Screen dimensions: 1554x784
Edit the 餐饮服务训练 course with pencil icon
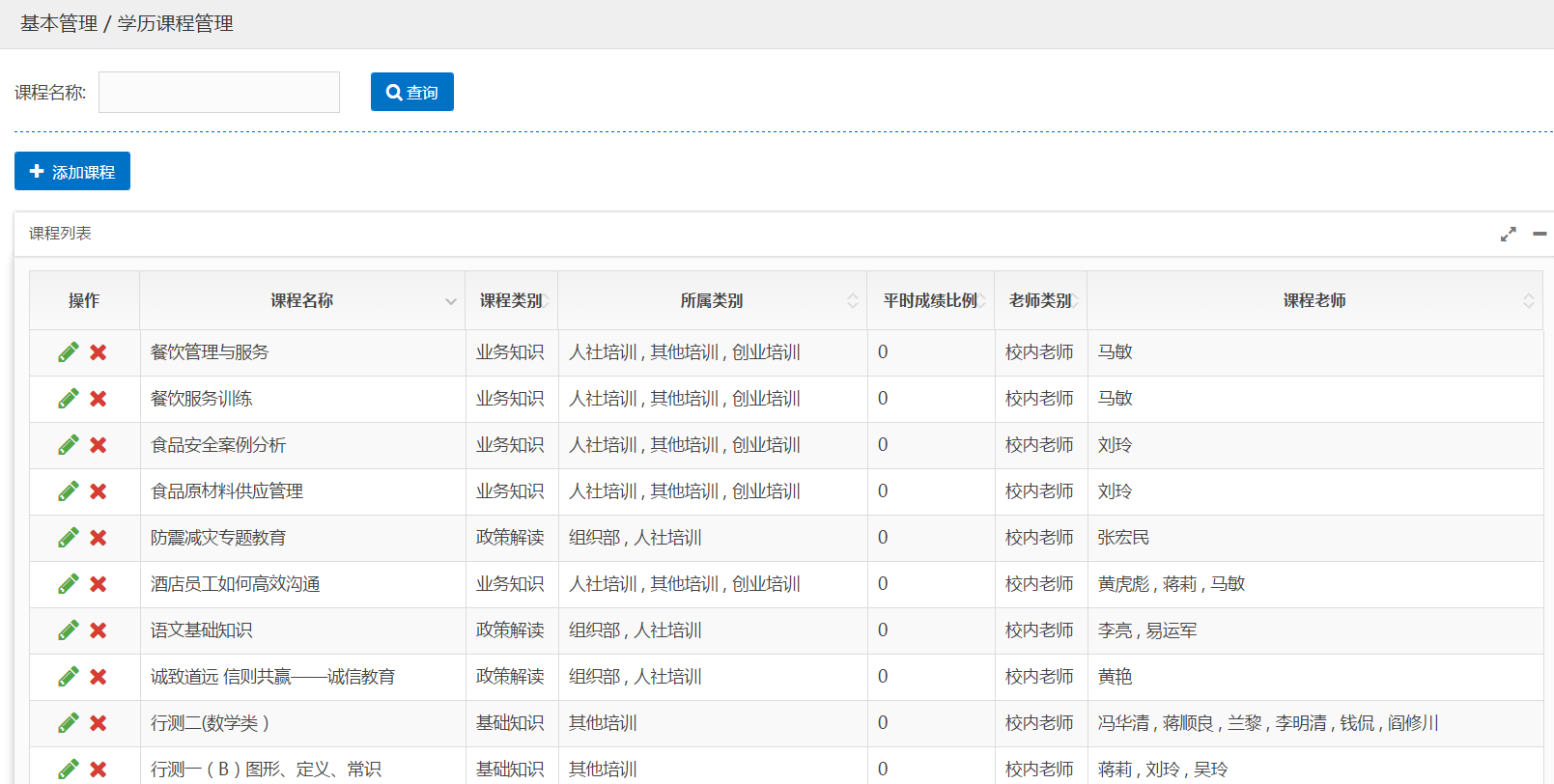69,399
